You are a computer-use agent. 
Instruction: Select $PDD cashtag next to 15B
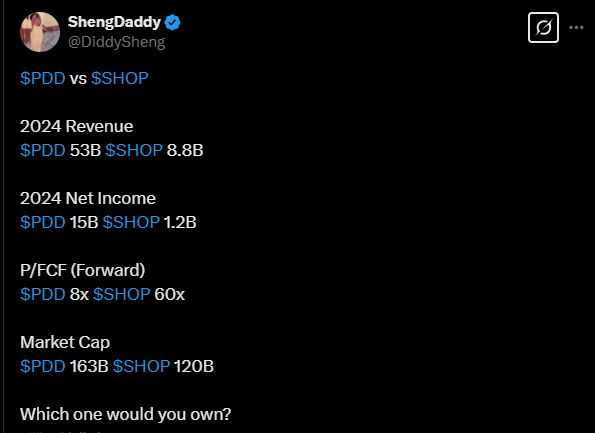pos(42,222)
